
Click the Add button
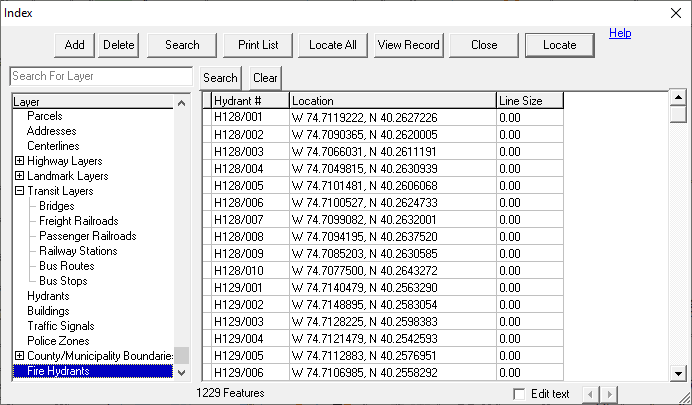tap(75, 45)
